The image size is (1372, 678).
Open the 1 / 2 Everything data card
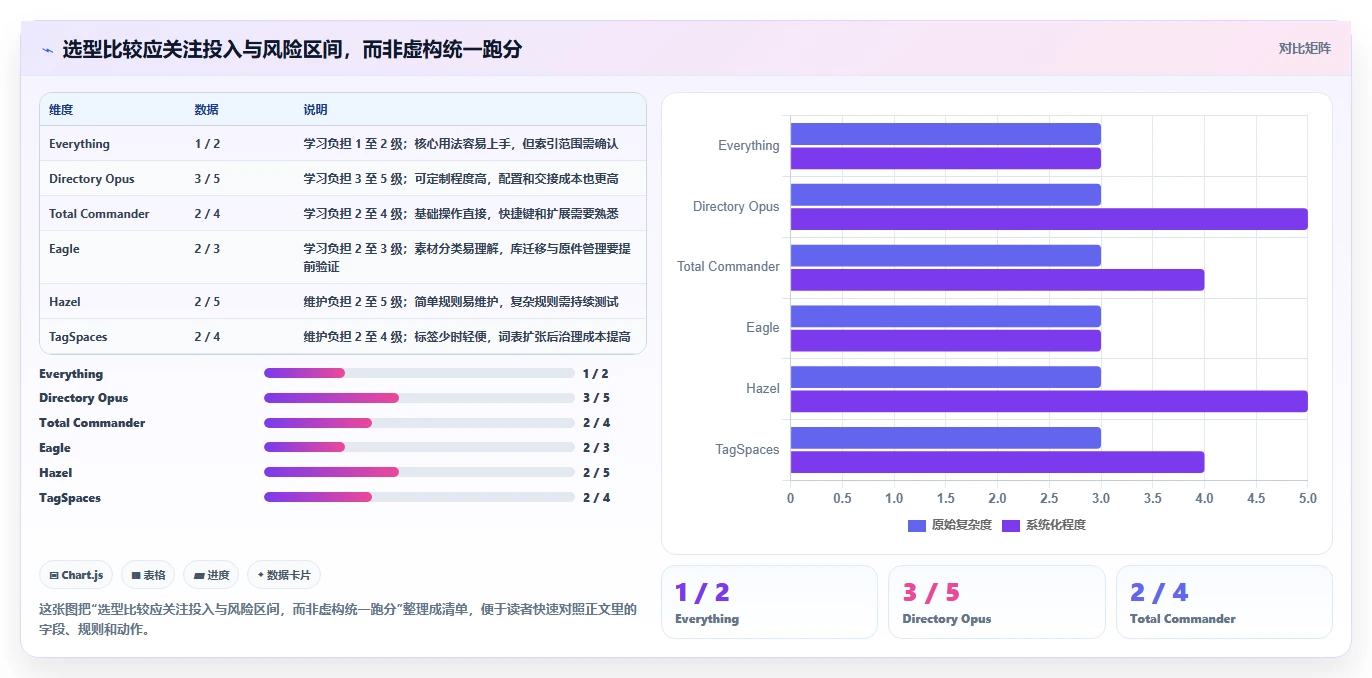[x=769, y=602]
